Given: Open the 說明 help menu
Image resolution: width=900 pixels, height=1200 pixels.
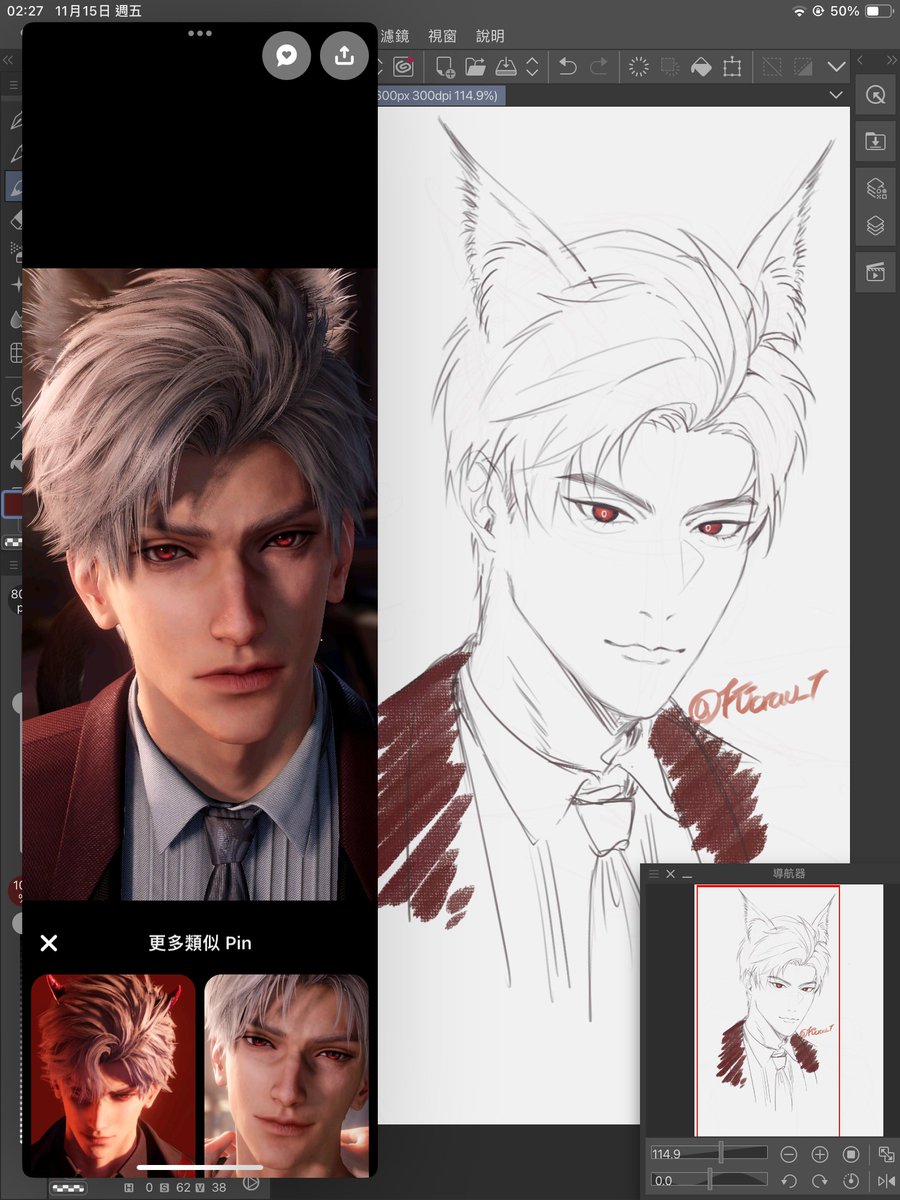Looking at the screenshot, I should [x=490, y=36].
